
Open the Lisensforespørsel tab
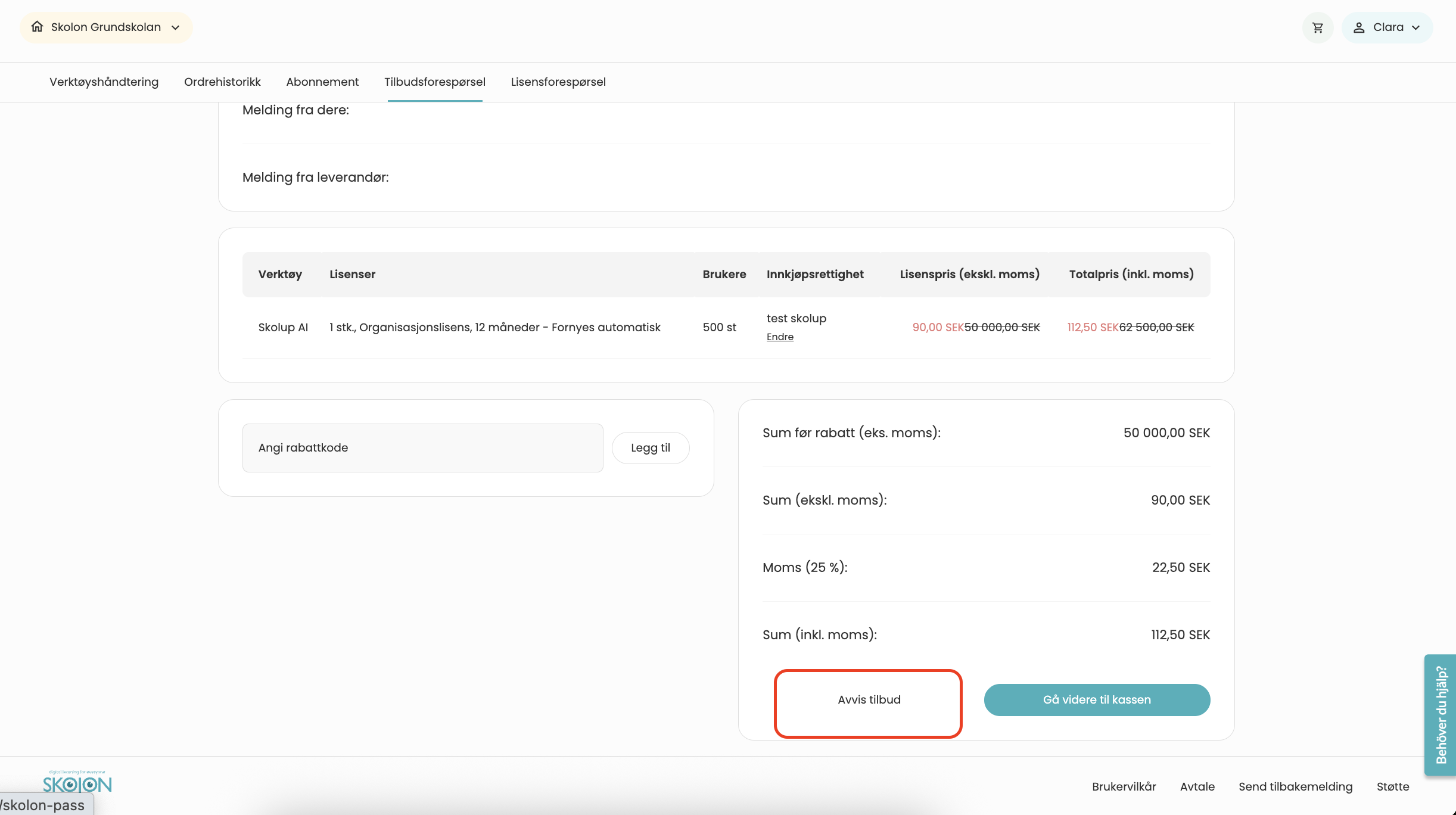[558, 82]
